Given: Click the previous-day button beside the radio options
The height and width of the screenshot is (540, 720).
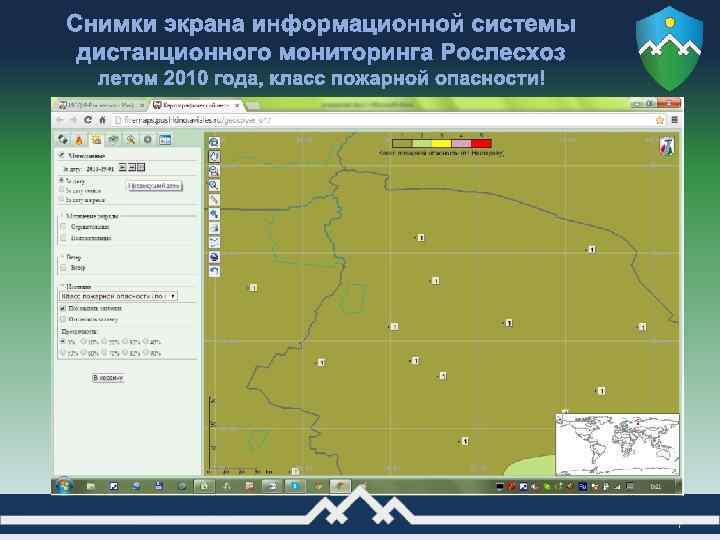Looking at the screenshot, I should point(154,186).
